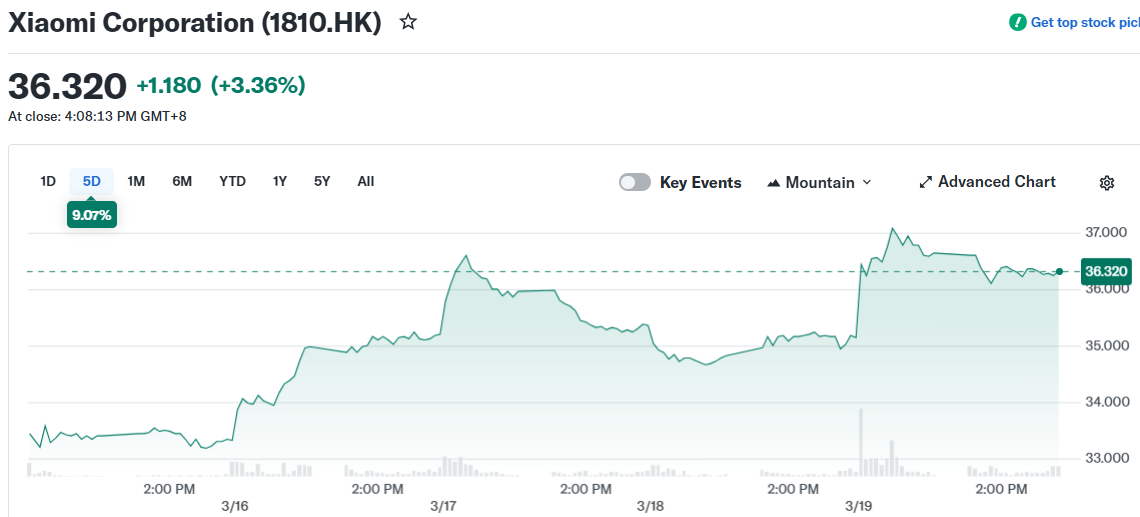Click the 3/16 date label
This screenshot has height=517, width=1140.
coord(235,505)
